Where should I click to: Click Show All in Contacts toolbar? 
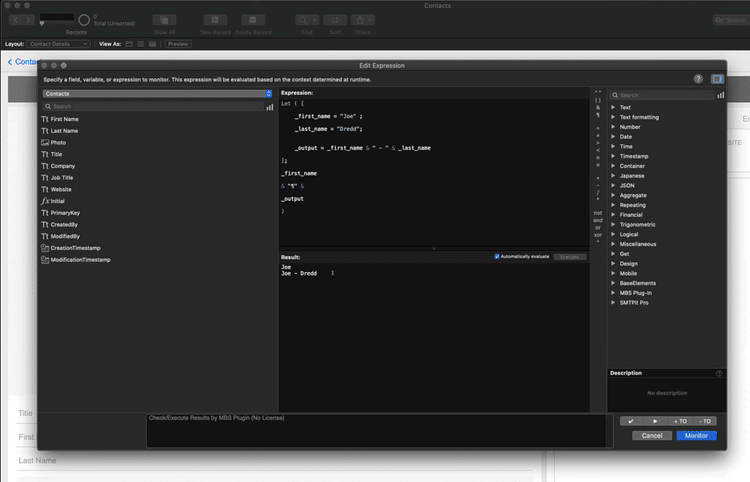click(x=164, y=20)
